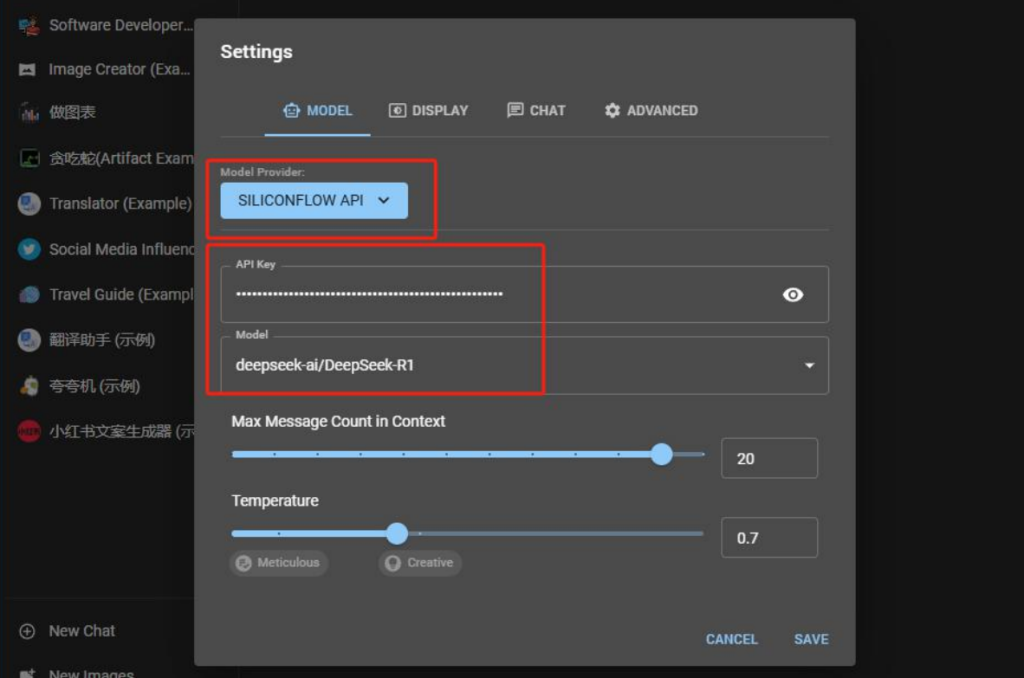
Task: Click the New Chat plus icon
Action: tap(27, 631)
